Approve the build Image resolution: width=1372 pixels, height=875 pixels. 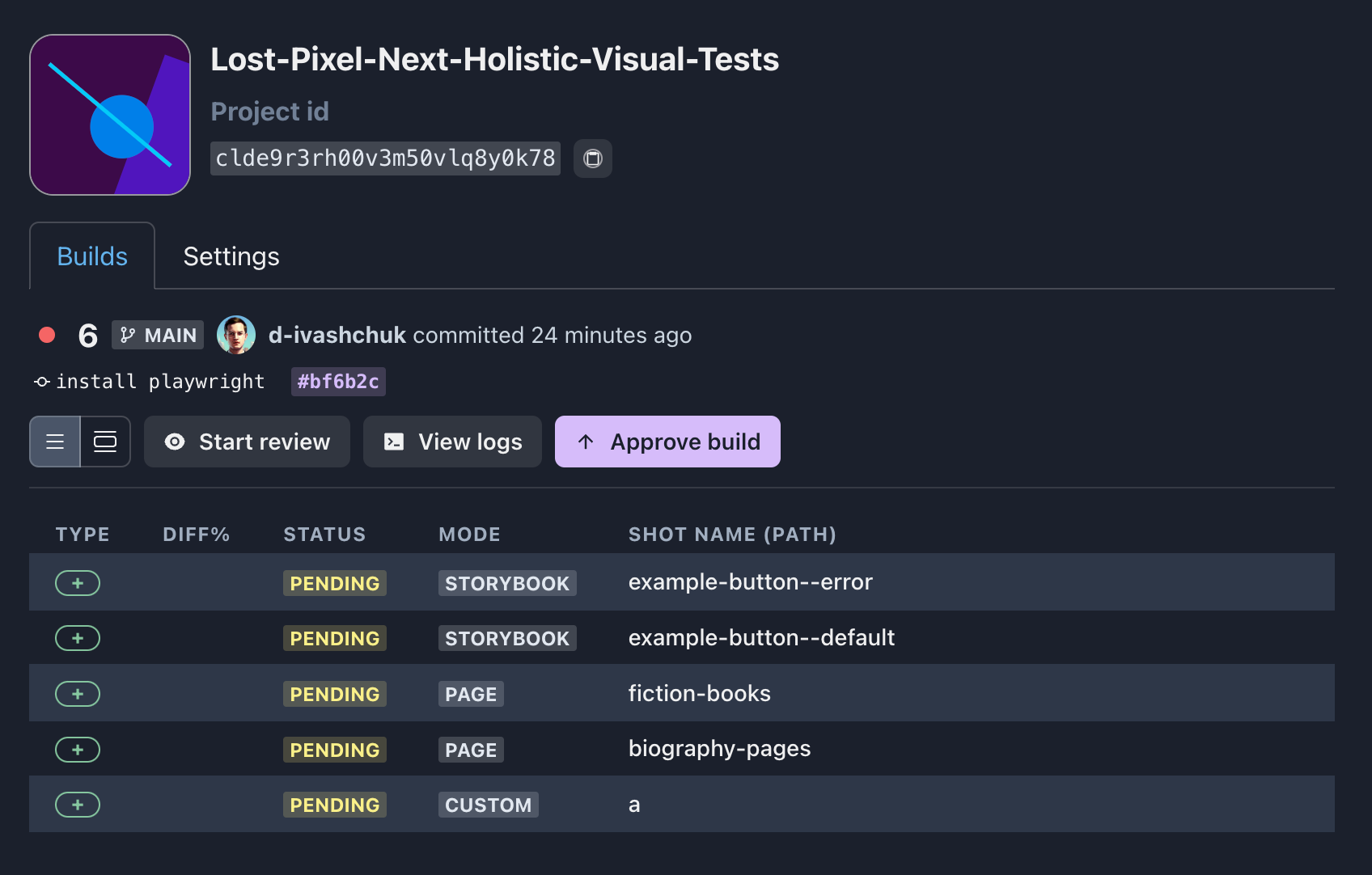(x=667, y=442)
